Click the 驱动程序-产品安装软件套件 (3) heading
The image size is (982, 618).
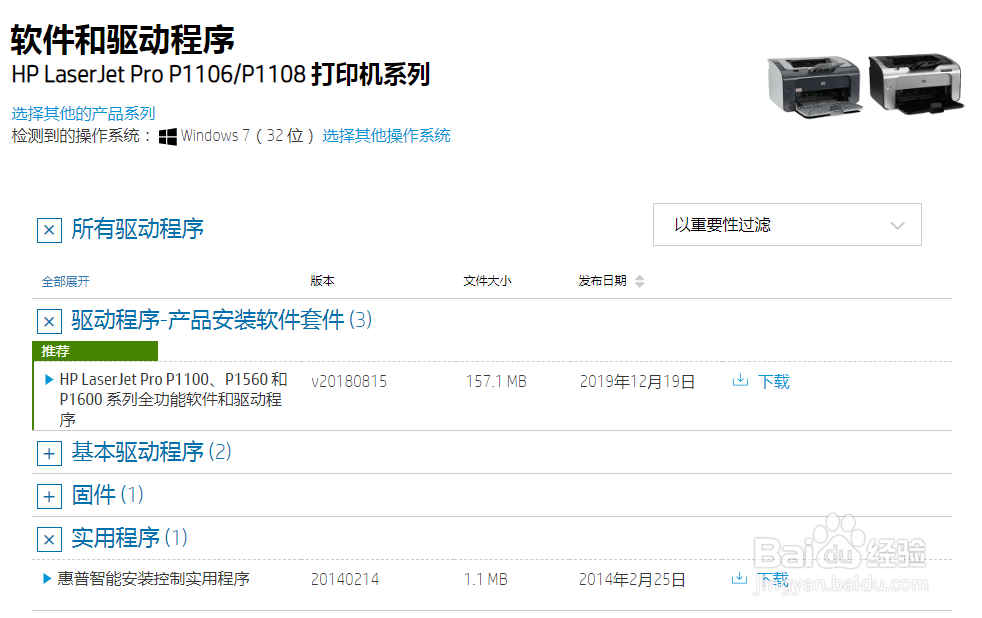[222, 320]
